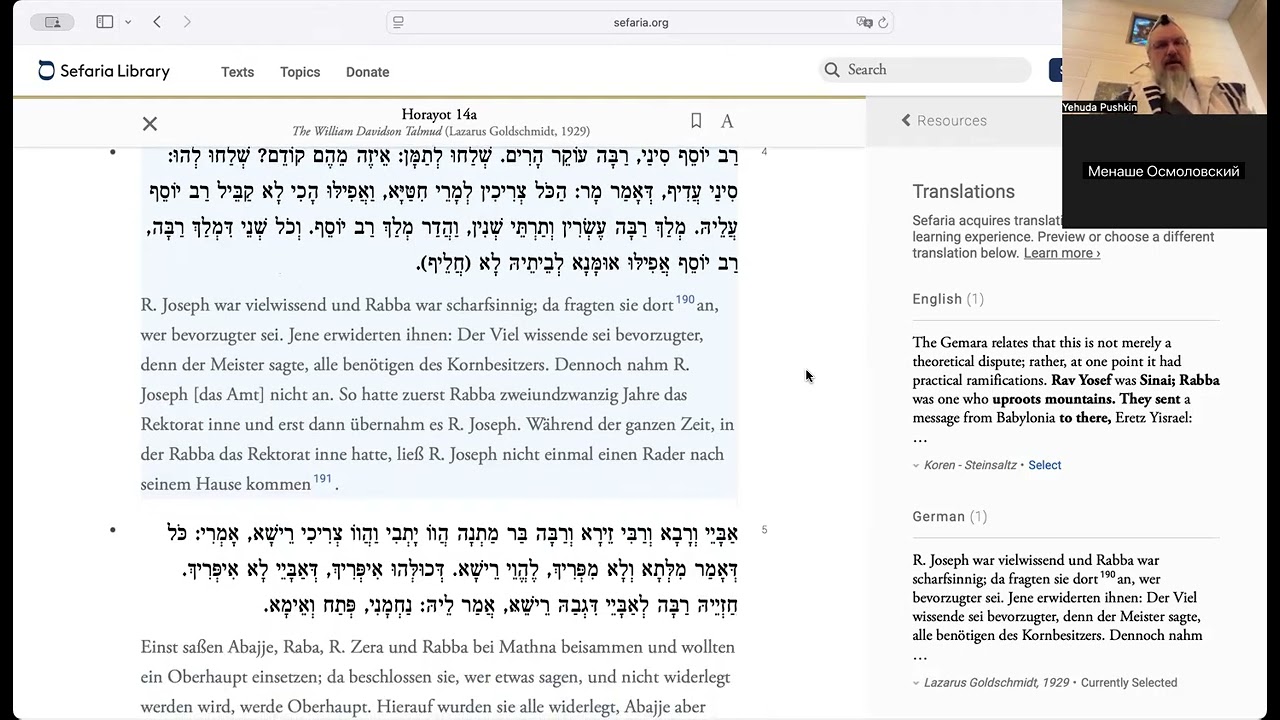Bookmark this Horayot 14a text
The width and height of the screenshot is (1280, 720).
(x=696, y=121)
